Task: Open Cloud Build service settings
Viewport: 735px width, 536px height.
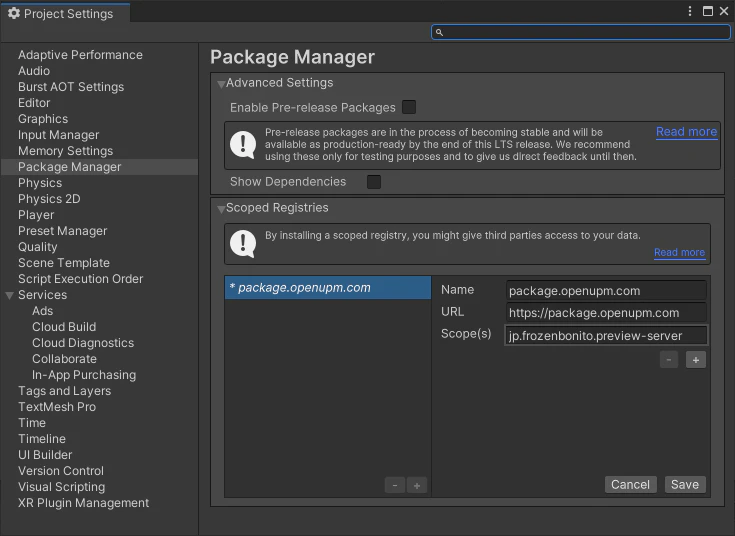Action: click(x=64, y=326)
